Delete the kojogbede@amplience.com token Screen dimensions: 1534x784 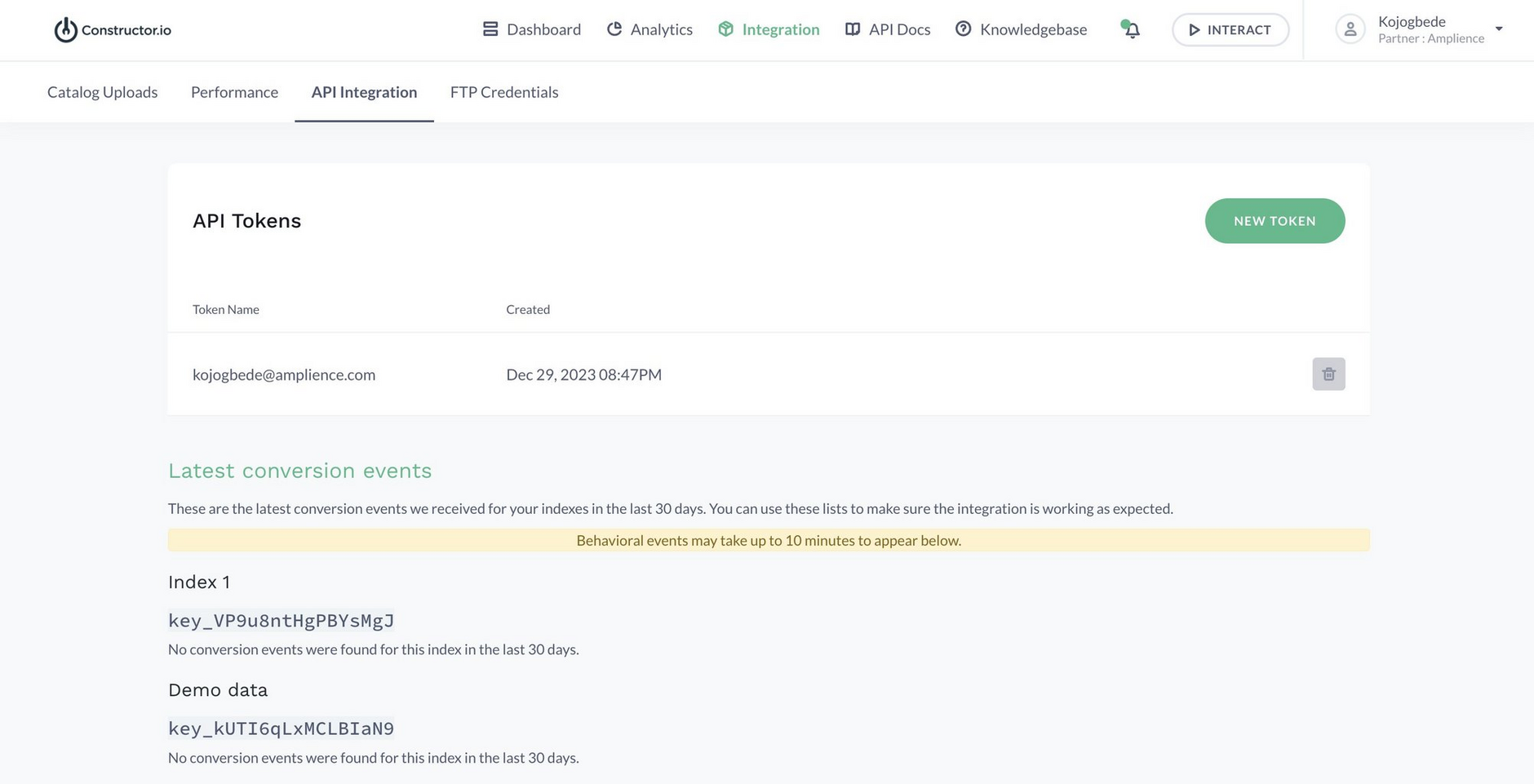coord(1328,374)
